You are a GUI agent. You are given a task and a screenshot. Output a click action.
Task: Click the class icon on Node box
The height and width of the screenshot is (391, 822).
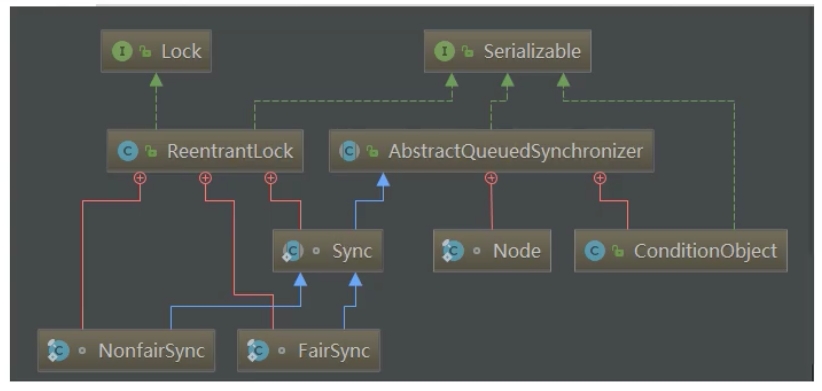pos(452,251)
